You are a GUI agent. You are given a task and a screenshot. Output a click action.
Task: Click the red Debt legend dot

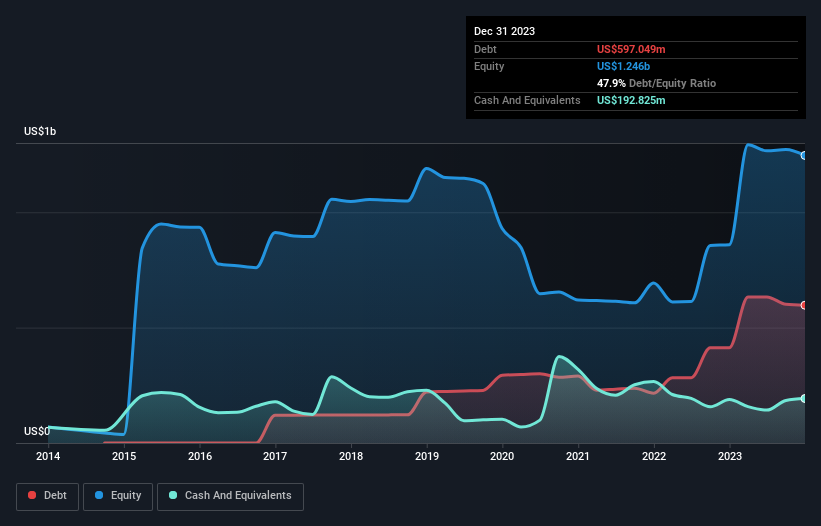click(34, 495)
